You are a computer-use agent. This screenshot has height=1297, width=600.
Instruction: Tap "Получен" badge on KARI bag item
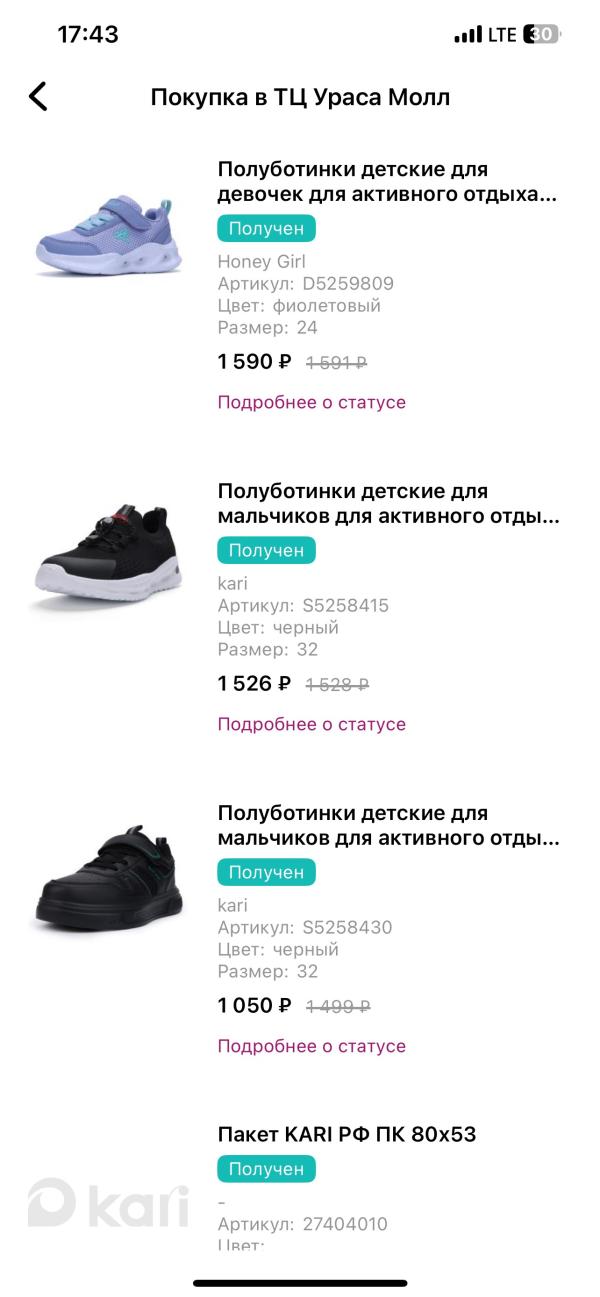[266, 1168]
